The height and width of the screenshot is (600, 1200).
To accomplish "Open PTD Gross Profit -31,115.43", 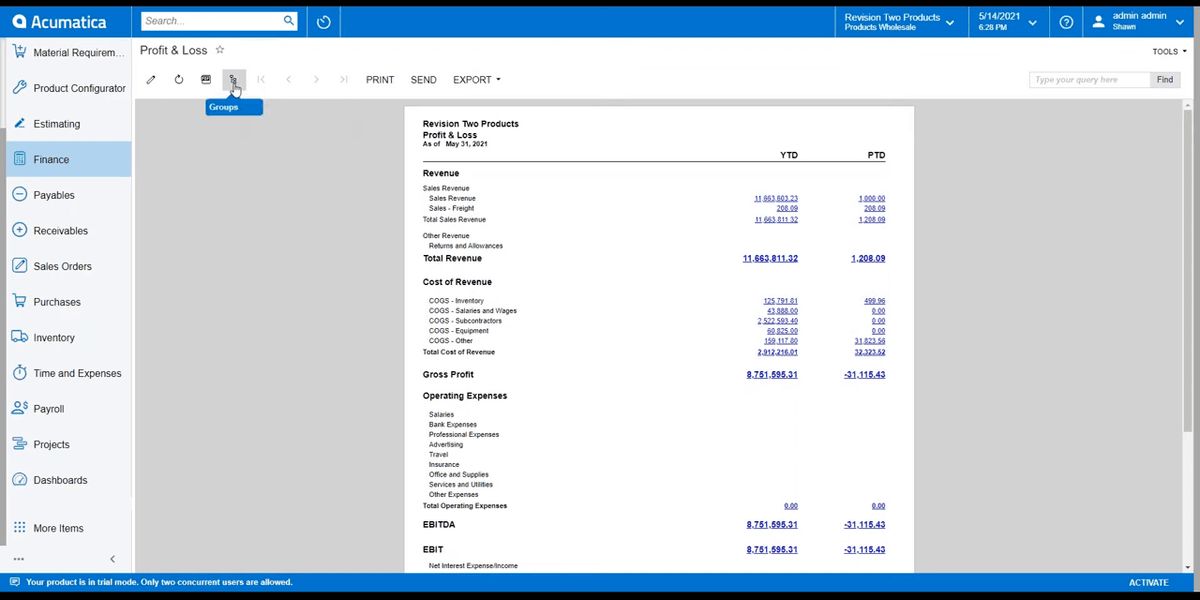I will tap(864, 375).
